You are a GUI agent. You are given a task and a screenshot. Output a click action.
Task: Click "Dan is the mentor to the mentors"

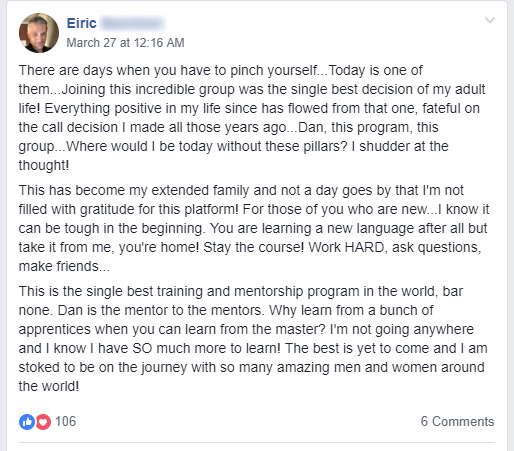(x=161, y=310)
